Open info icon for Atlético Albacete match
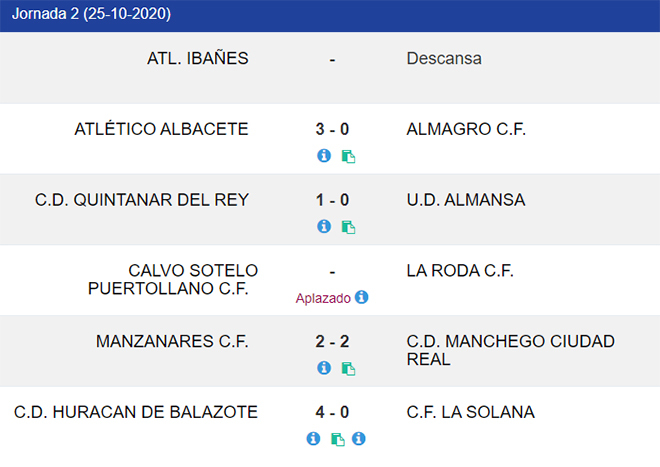This screenshot has width=660, height=467. (324, 155)
